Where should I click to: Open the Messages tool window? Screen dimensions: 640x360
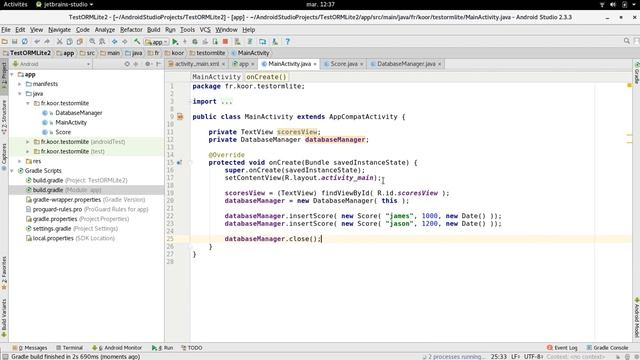click(29, 348)
